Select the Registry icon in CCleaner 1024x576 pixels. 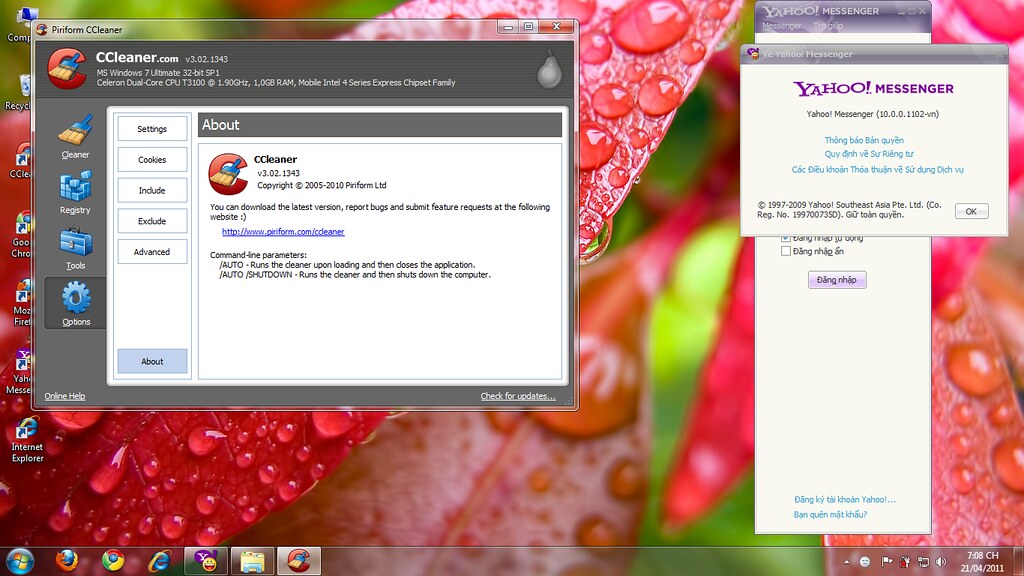pyautogui.click(x=75, y=190)
